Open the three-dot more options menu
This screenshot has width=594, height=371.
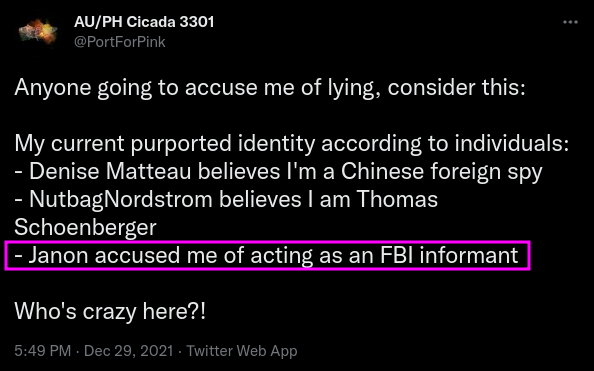570,22
